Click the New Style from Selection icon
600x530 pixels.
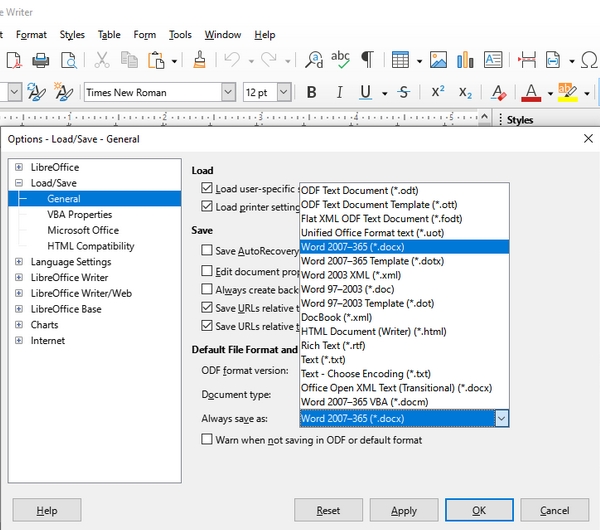63,92
